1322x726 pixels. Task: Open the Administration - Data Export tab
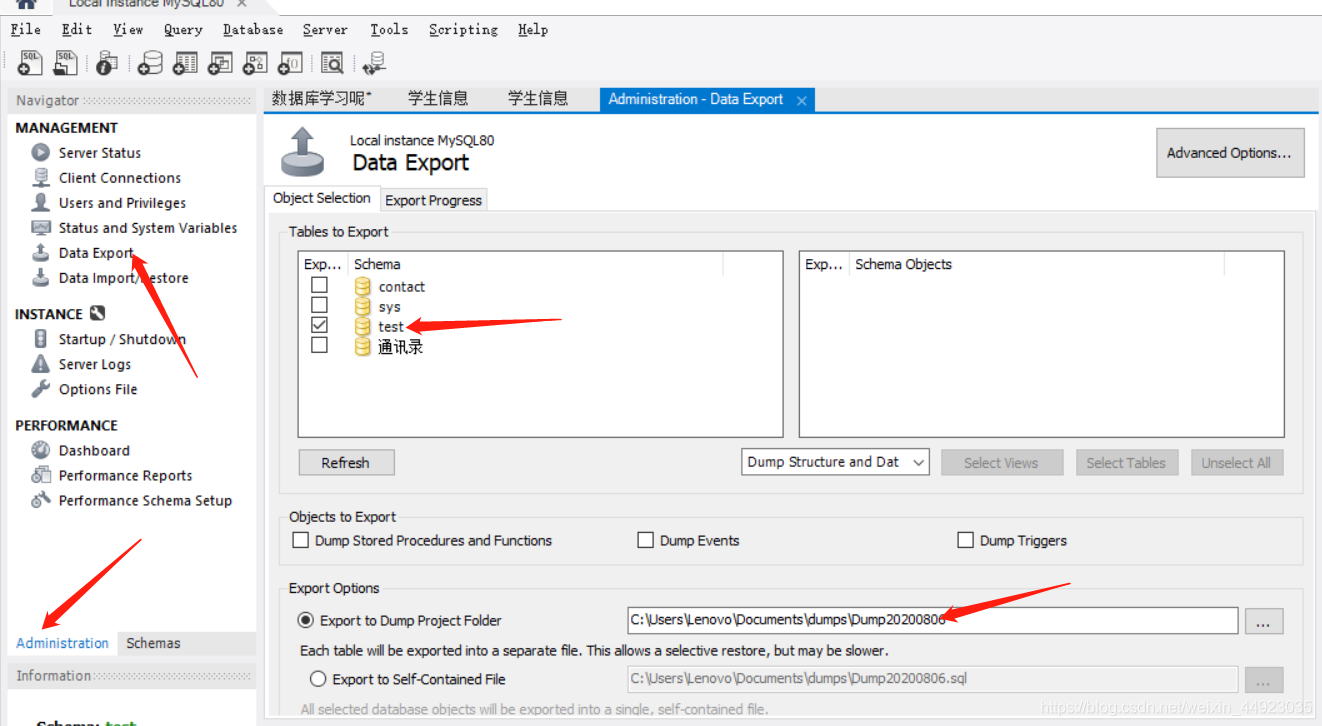pos(698,99)
